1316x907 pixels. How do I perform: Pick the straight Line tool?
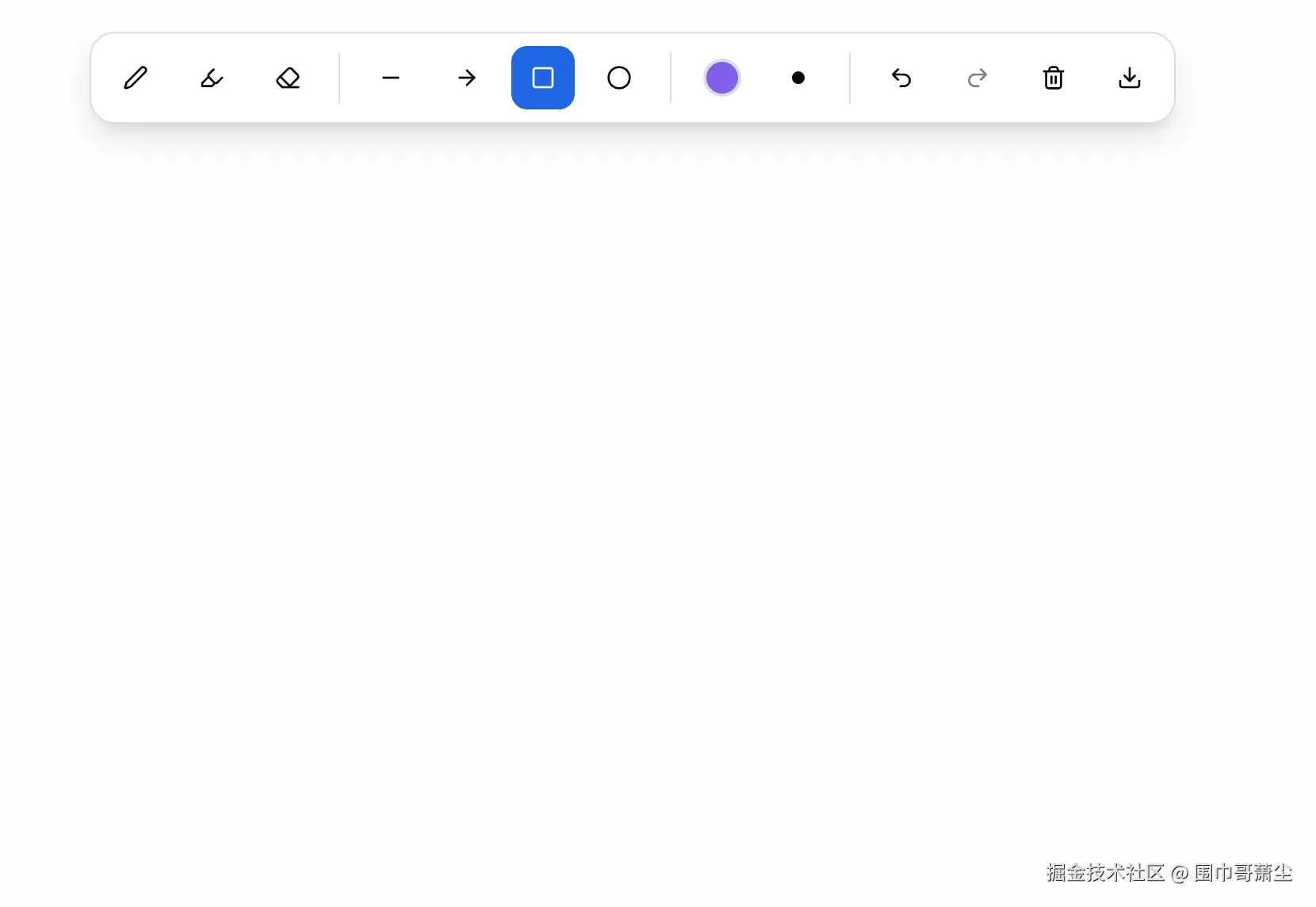[391, 78]
